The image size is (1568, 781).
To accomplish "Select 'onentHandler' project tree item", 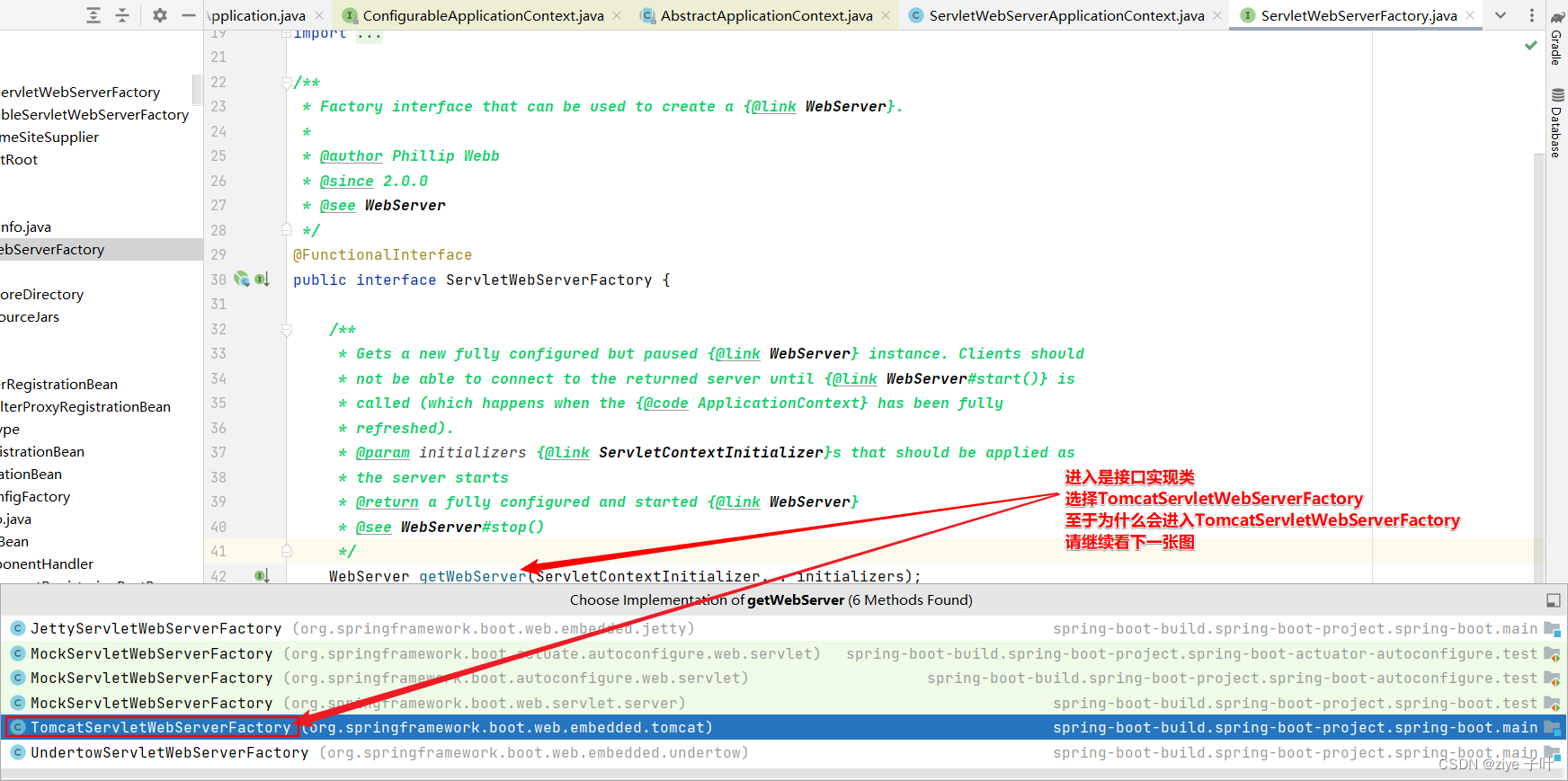I will (x=47, y=564).
